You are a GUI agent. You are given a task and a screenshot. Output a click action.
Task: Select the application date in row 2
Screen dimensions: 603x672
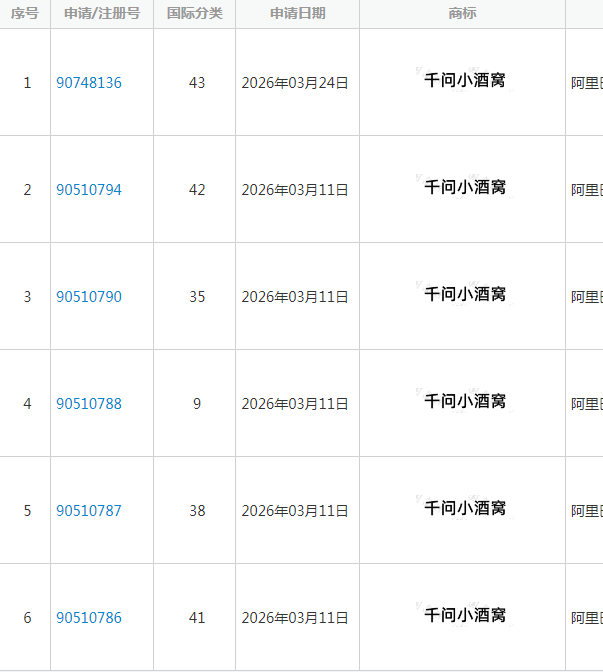[295, 190]
